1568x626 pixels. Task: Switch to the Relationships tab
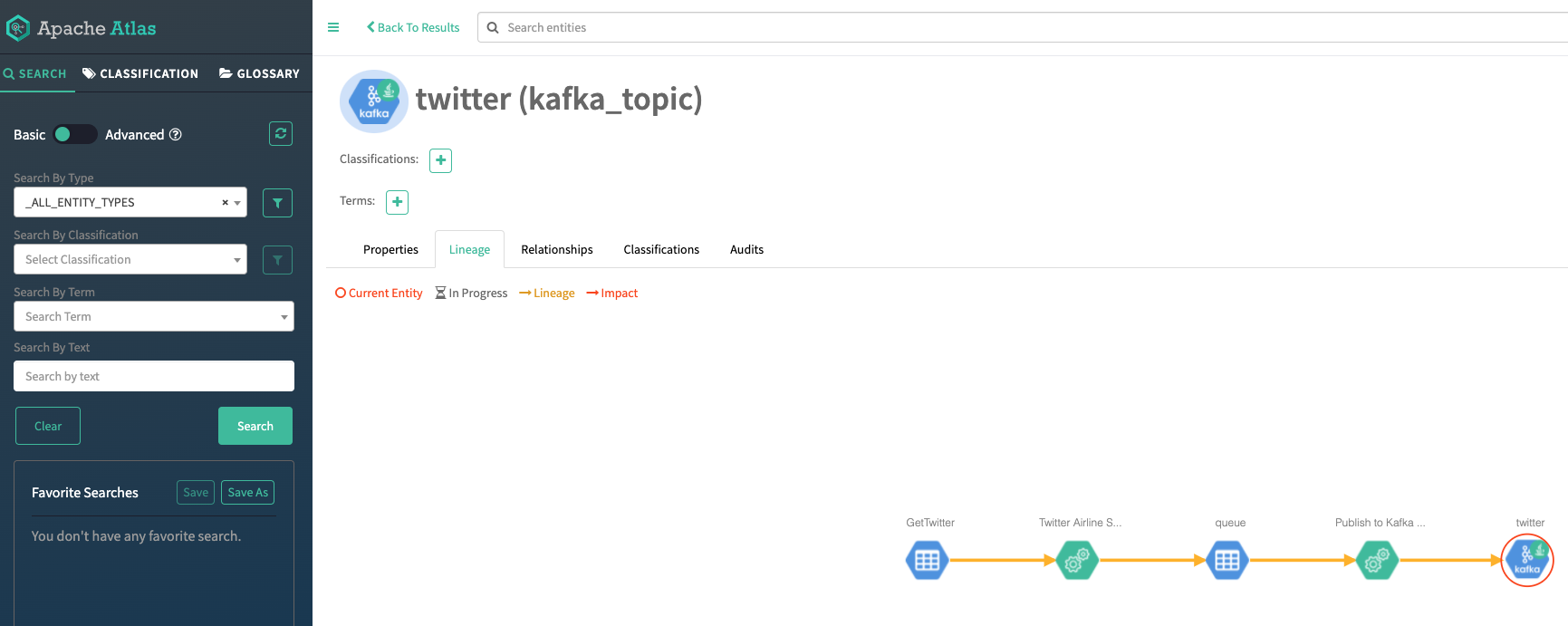pyautogui.click(x=557, y=250)
